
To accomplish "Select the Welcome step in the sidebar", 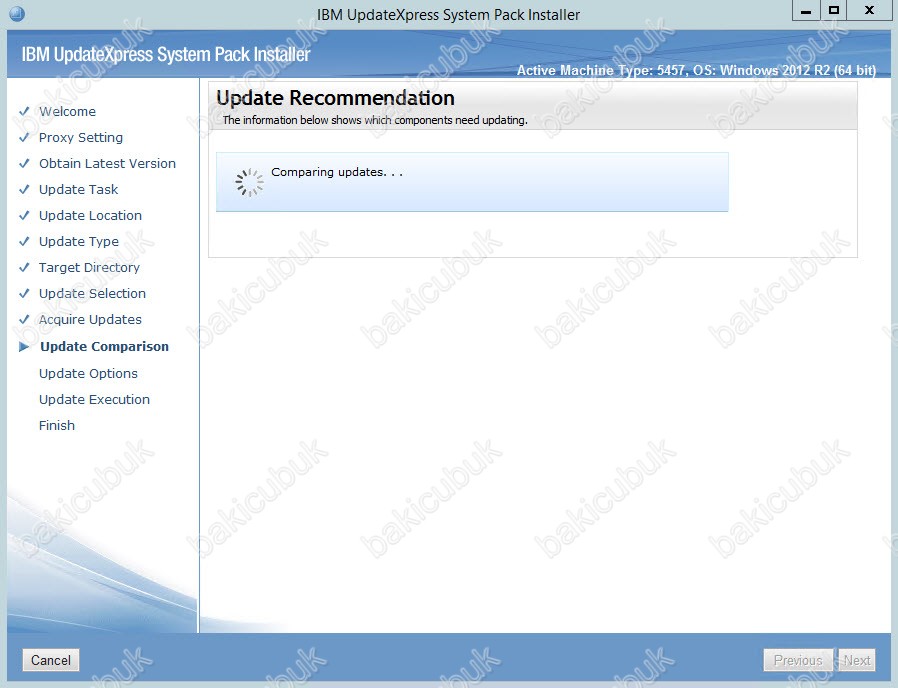I will [x=67, y=112].
